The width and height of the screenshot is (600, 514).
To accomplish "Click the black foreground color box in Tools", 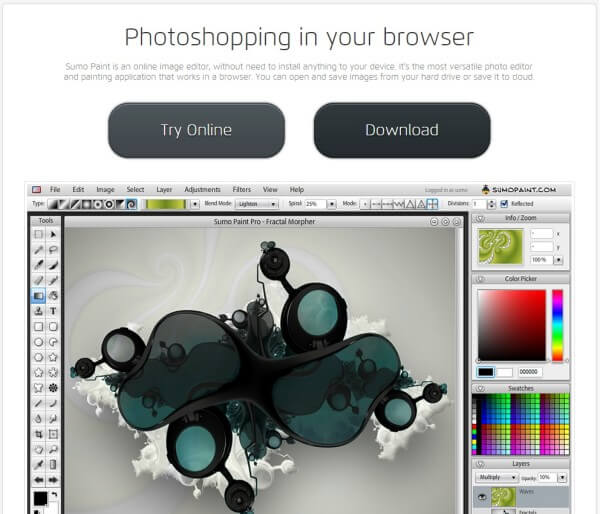I will (x=40, y=498).
